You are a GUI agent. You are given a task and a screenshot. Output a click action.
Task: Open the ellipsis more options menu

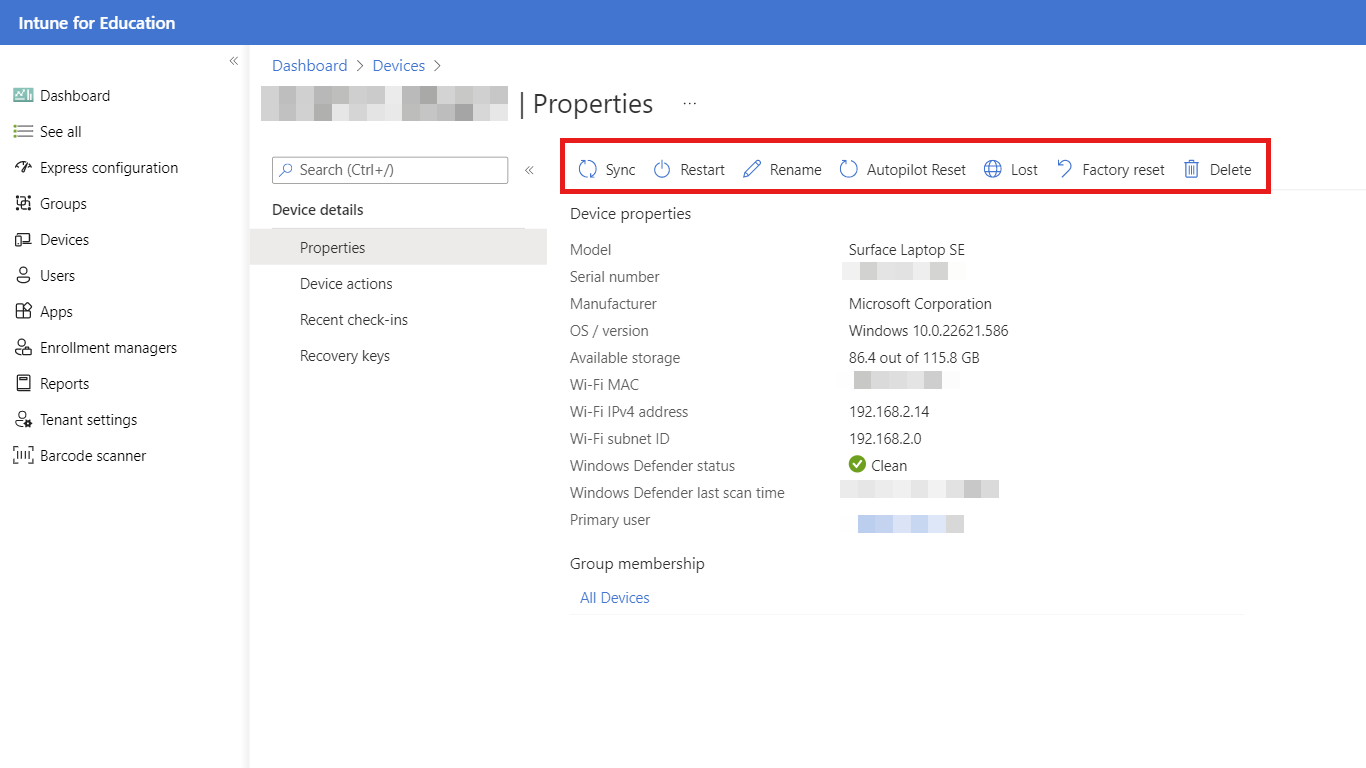pos(689,103)
